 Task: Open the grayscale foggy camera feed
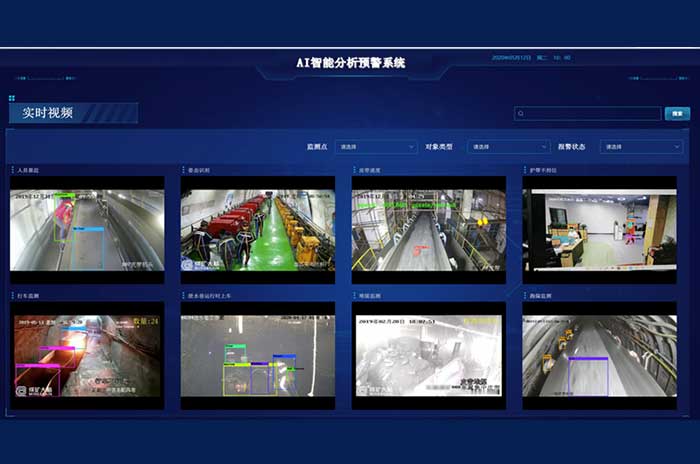pos(428,356)
